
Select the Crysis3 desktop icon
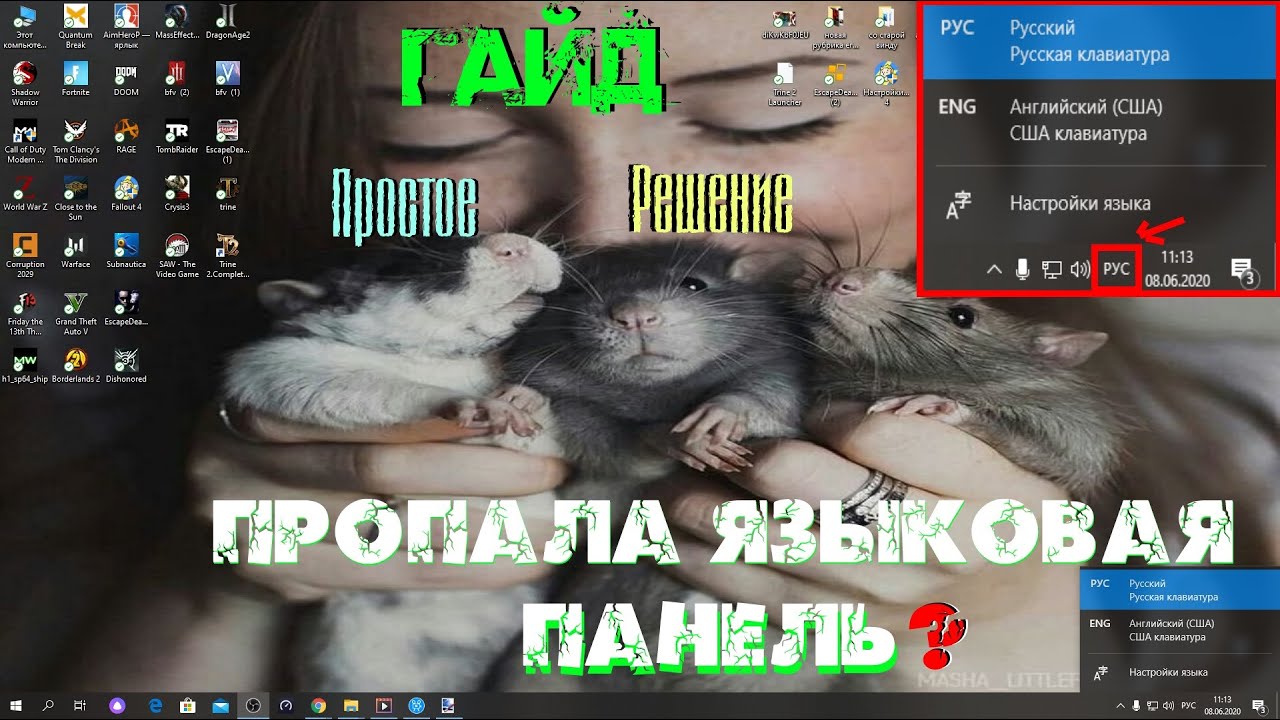[177, 194]
